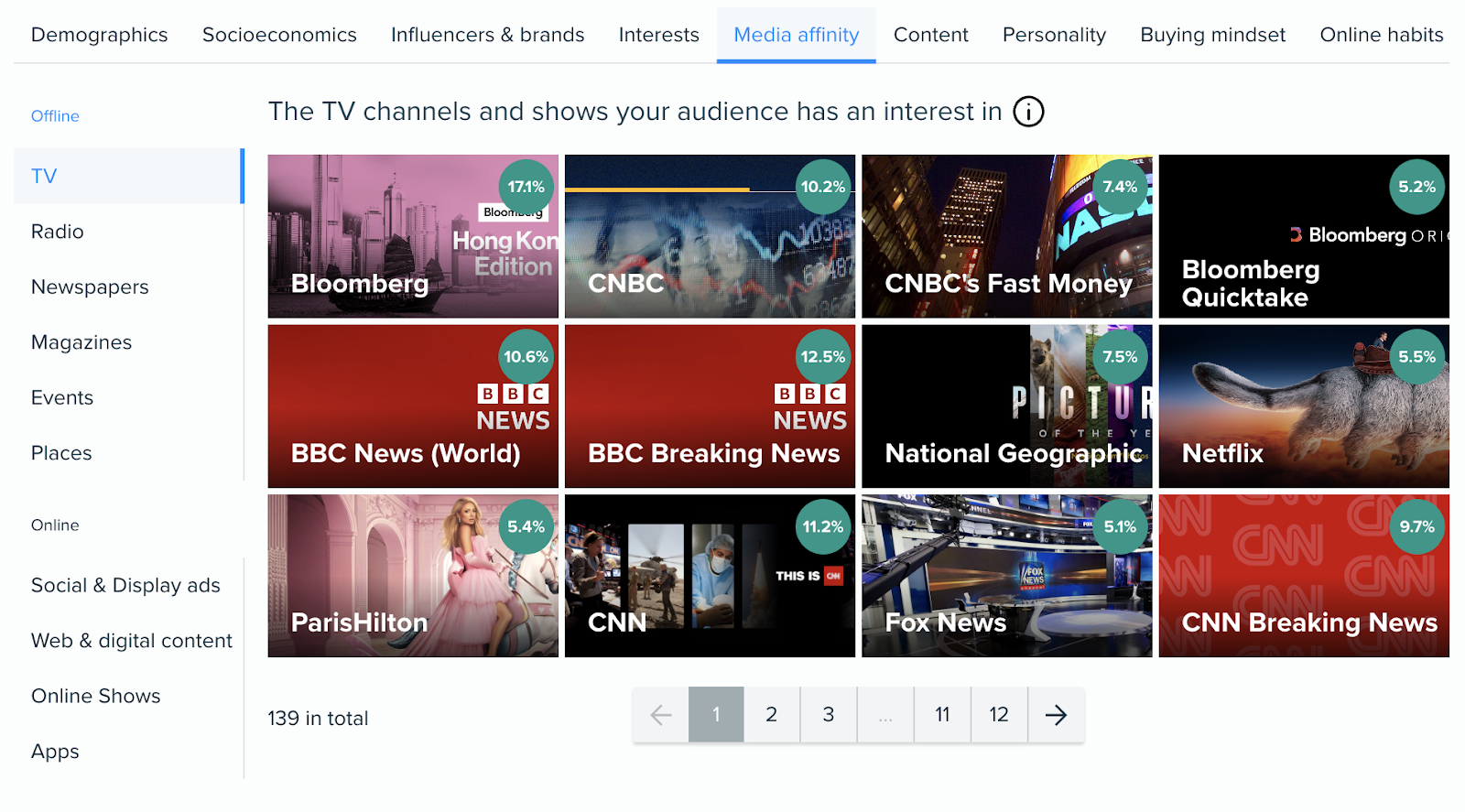Viewport: 1465px width, 812px height.
Task: Click the pagination ellipsis button
Action: pyautogui.click(x=884, y=715)
